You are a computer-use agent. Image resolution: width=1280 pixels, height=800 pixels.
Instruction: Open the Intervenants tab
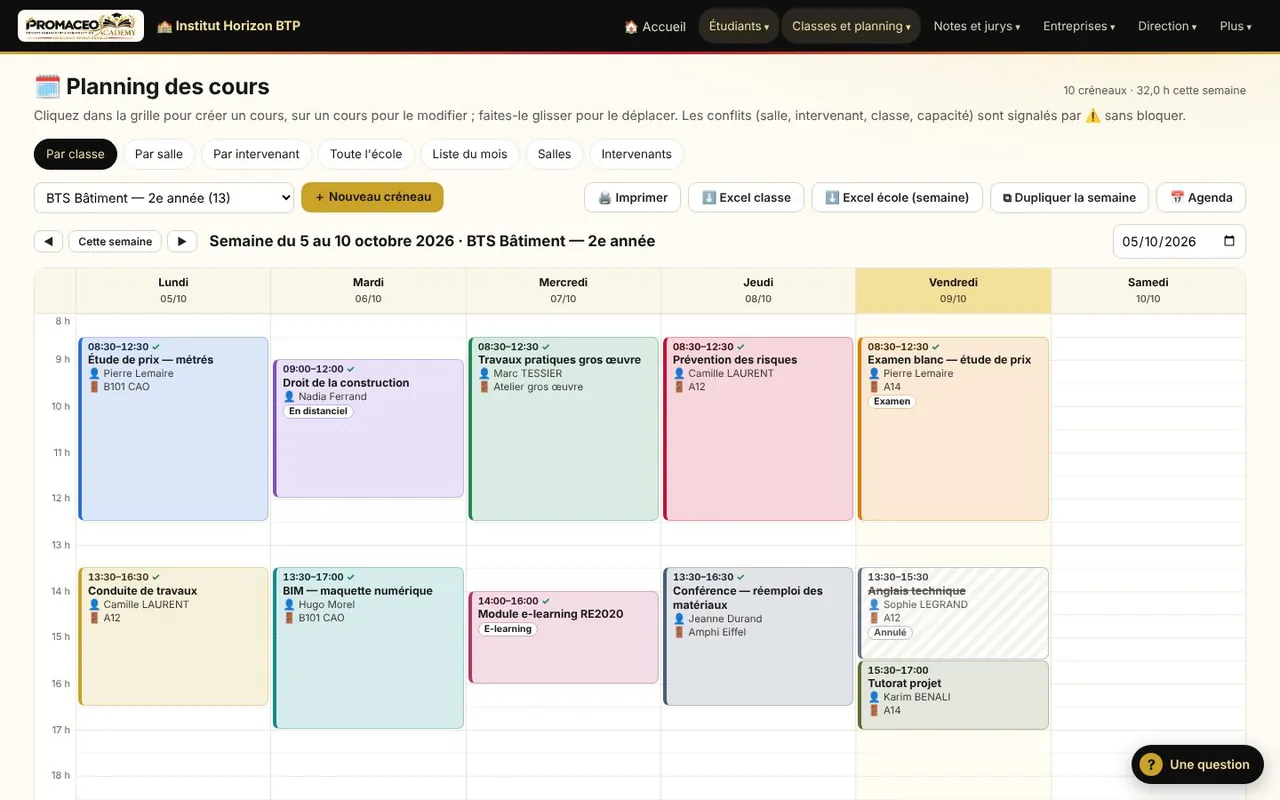point(637,154)
